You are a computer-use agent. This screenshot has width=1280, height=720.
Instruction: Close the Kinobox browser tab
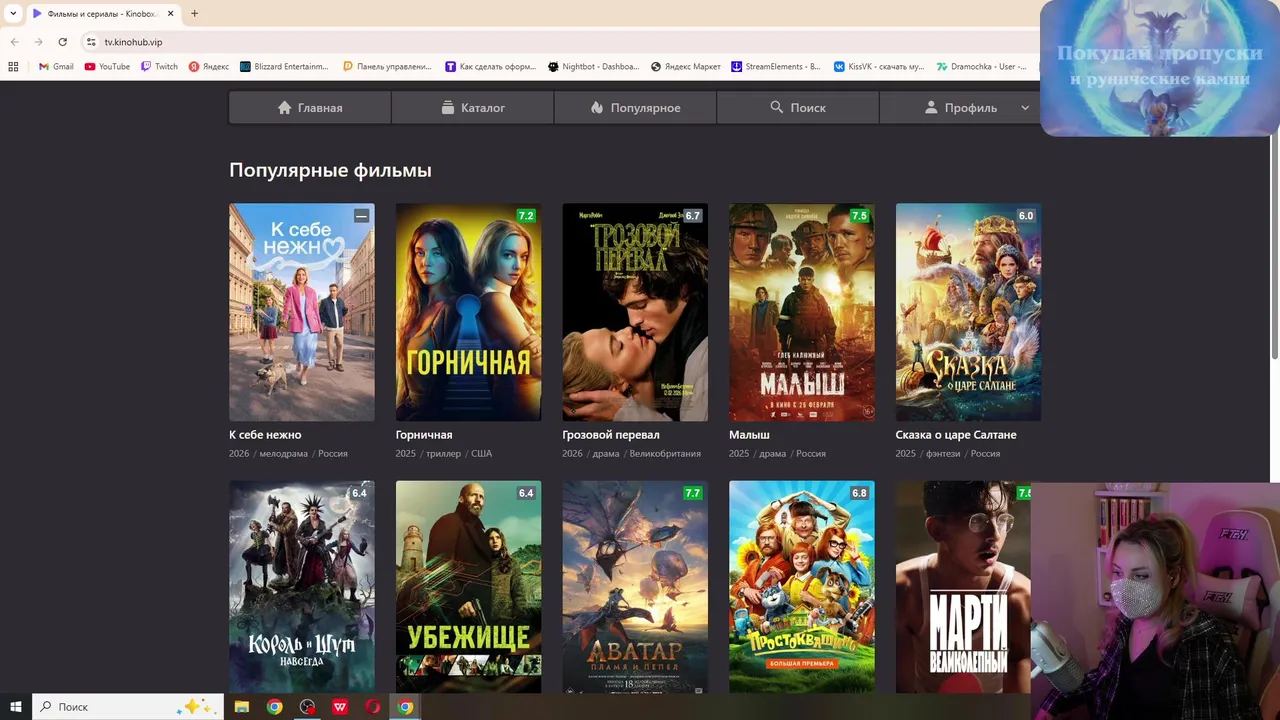[170, 14]
